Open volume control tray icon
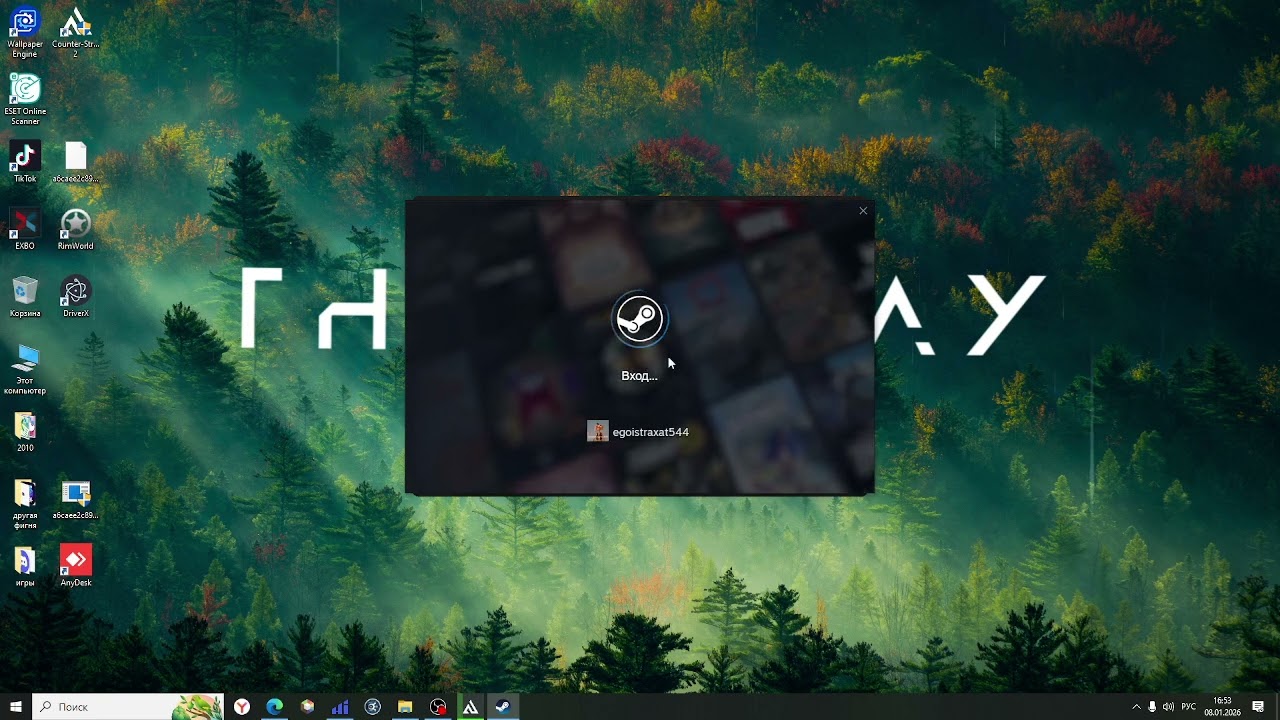 (1168, 706)
